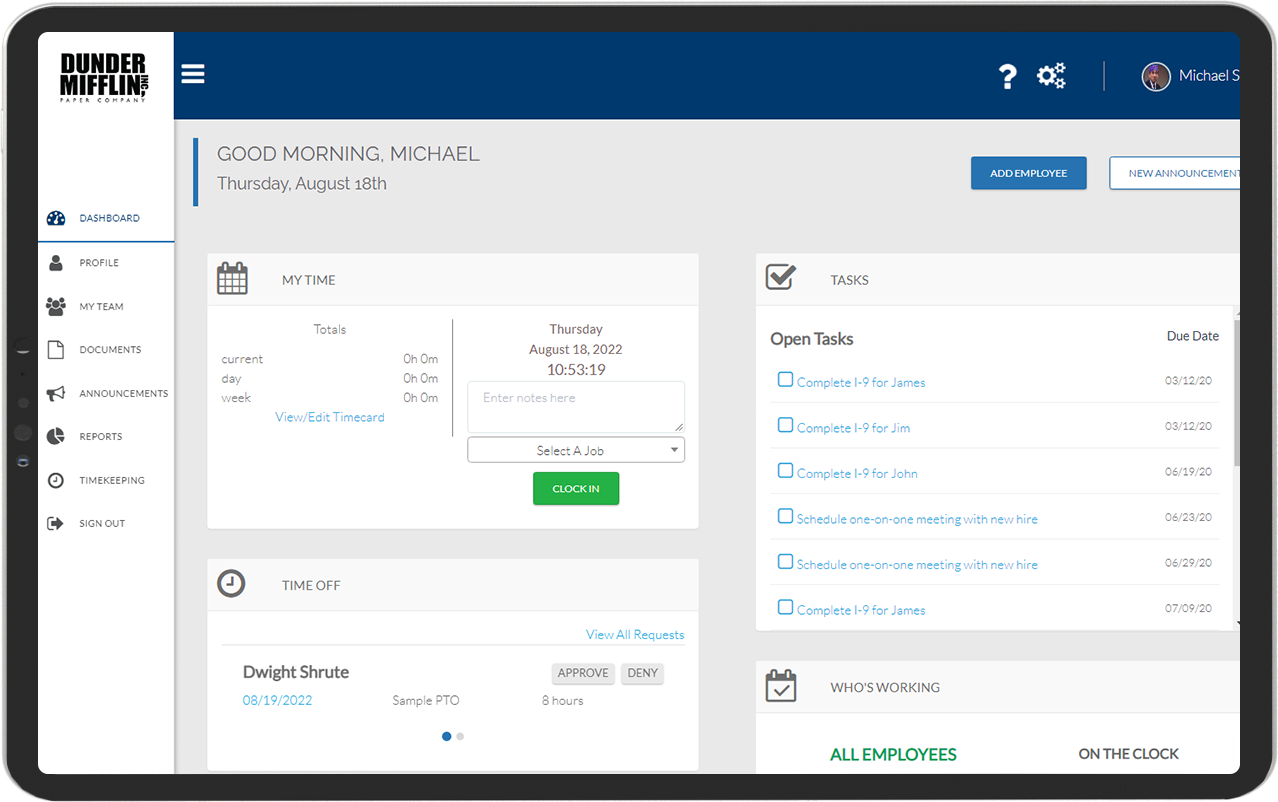Click the help question mark icon

(1008, 76)
